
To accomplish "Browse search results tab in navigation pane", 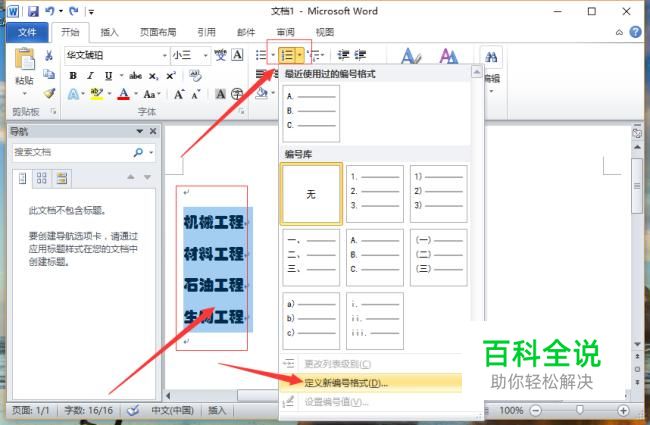I will (x=62, y=178).
